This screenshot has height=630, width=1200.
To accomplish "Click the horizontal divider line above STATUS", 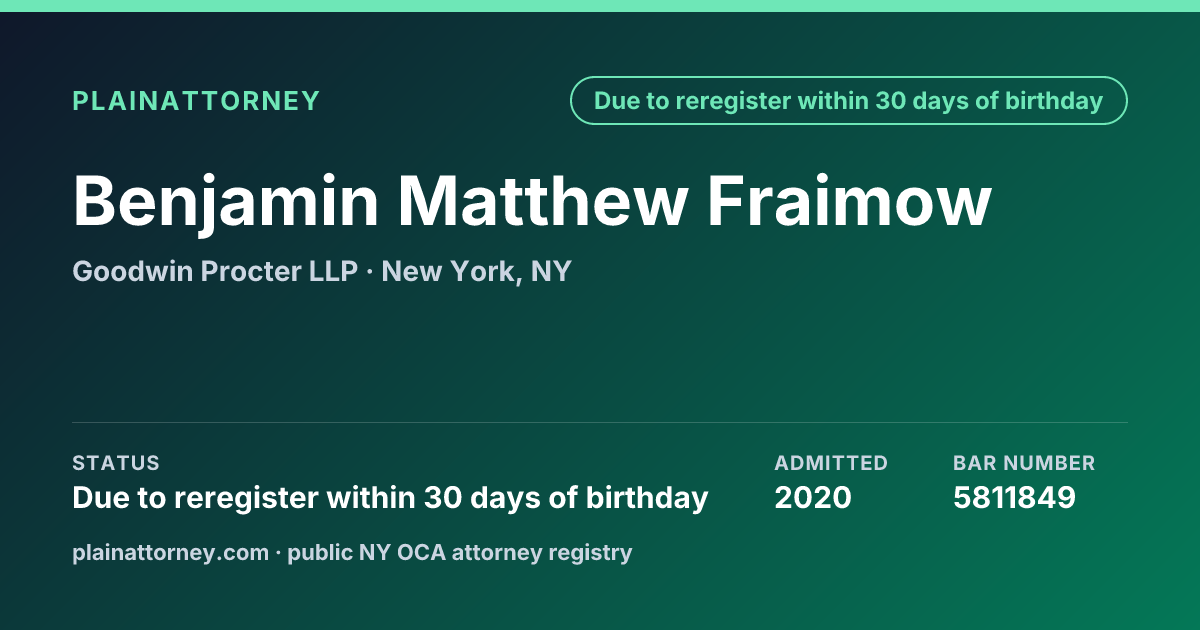I will (x=600, y=422).
